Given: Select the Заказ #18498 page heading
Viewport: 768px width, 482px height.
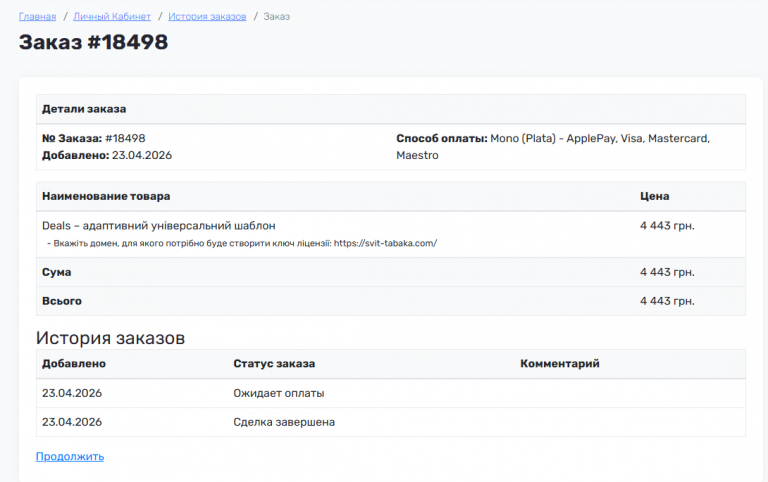Looking at the screenshot, I should [x=93, y=42].
